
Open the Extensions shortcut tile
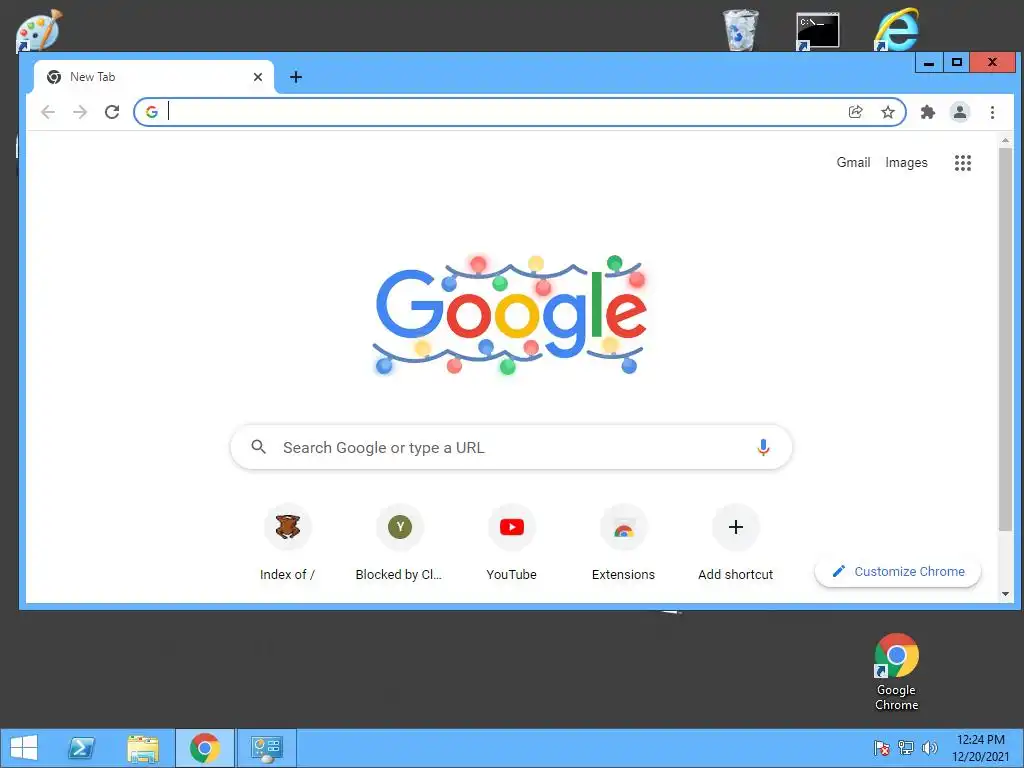pos(623,542)
